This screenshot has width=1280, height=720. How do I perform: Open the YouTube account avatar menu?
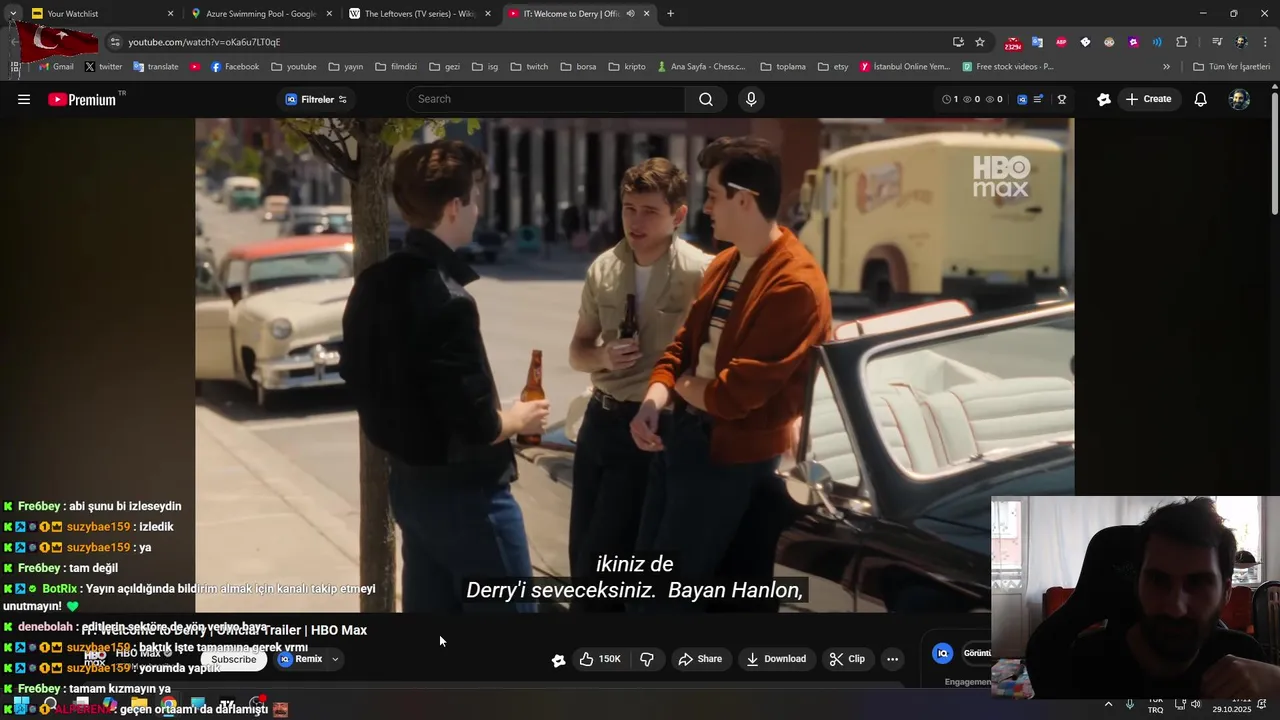click(1239, 99)
